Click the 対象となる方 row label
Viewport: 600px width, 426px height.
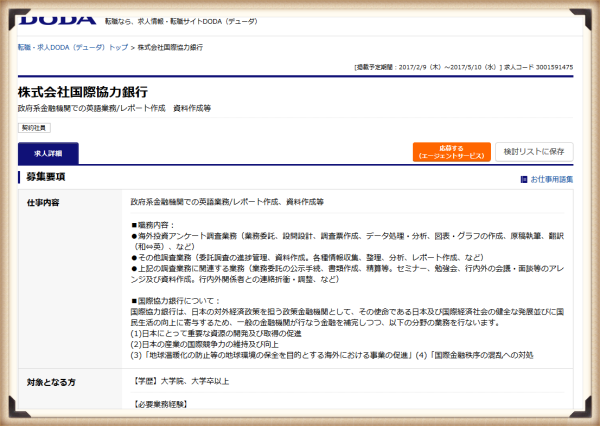51,382
